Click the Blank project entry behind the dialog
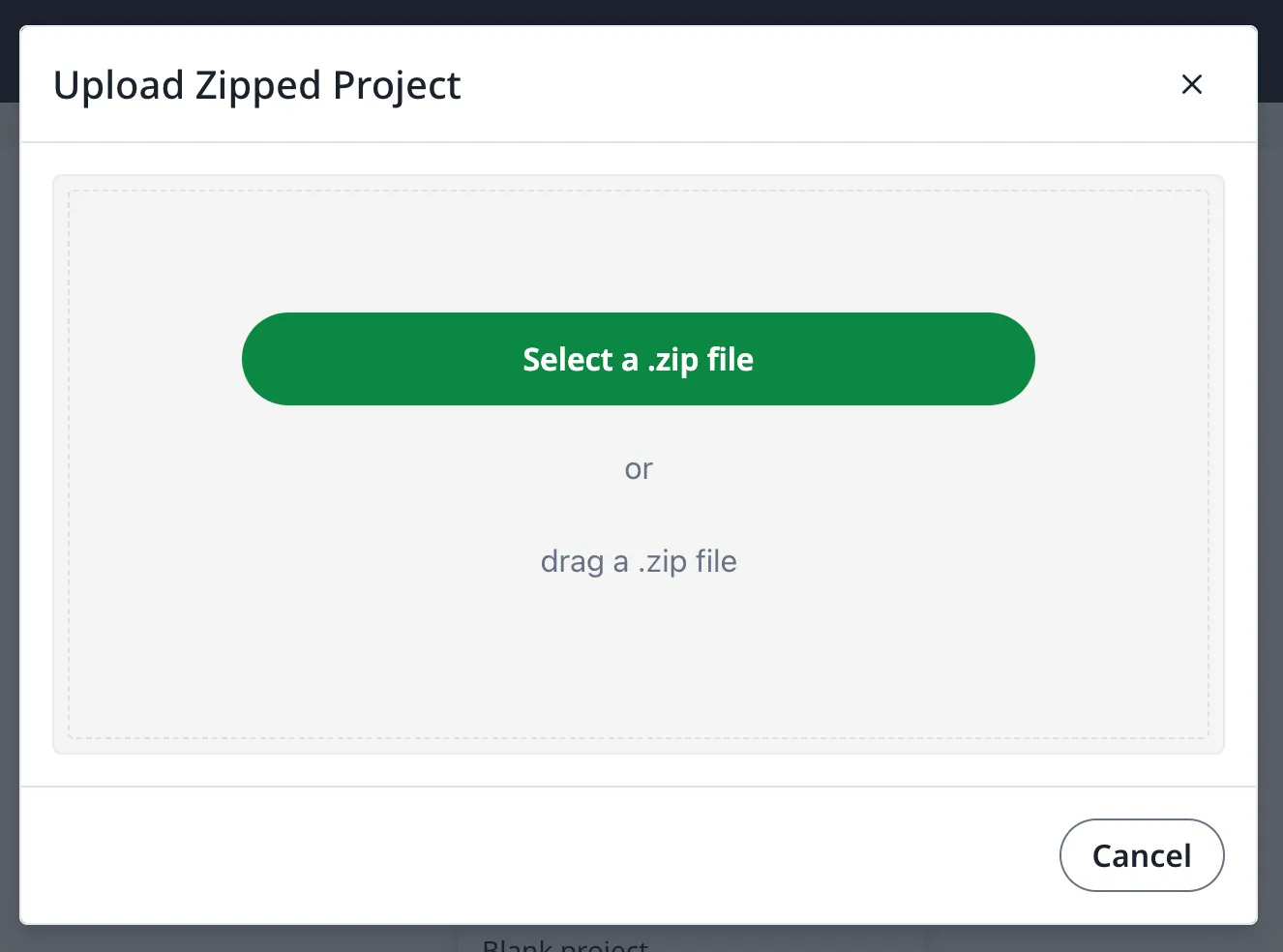Viewport: 1283px width, 952px height. click(x=565, y=944)
